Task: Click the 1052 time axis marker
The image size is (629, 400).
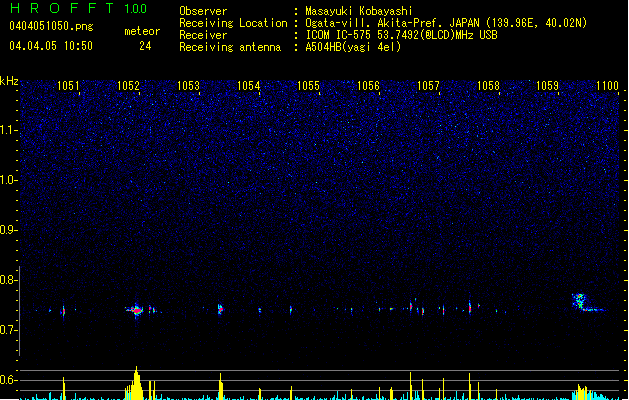Action: (128, 85)
